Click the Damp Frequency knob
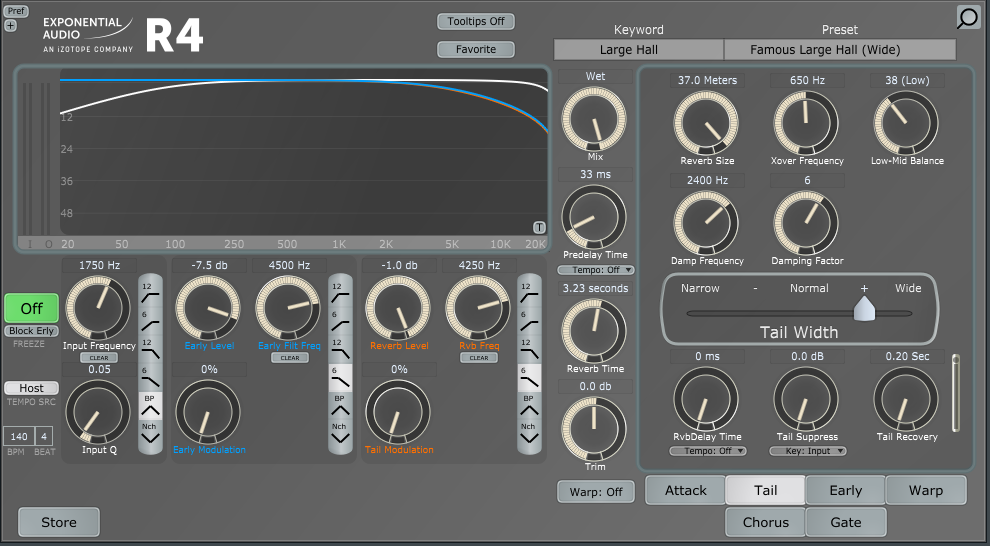 coord(706,223)
